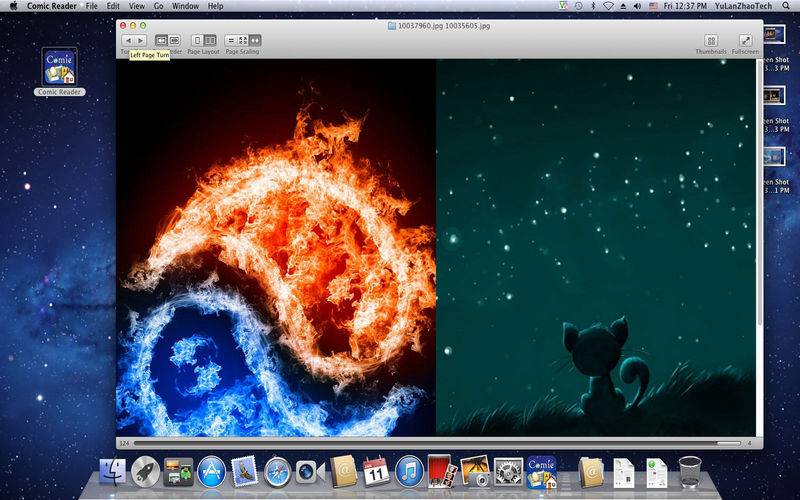Open Safari from the Dock
The width and height of the screenshot is (800, 500).
(278, 471)
